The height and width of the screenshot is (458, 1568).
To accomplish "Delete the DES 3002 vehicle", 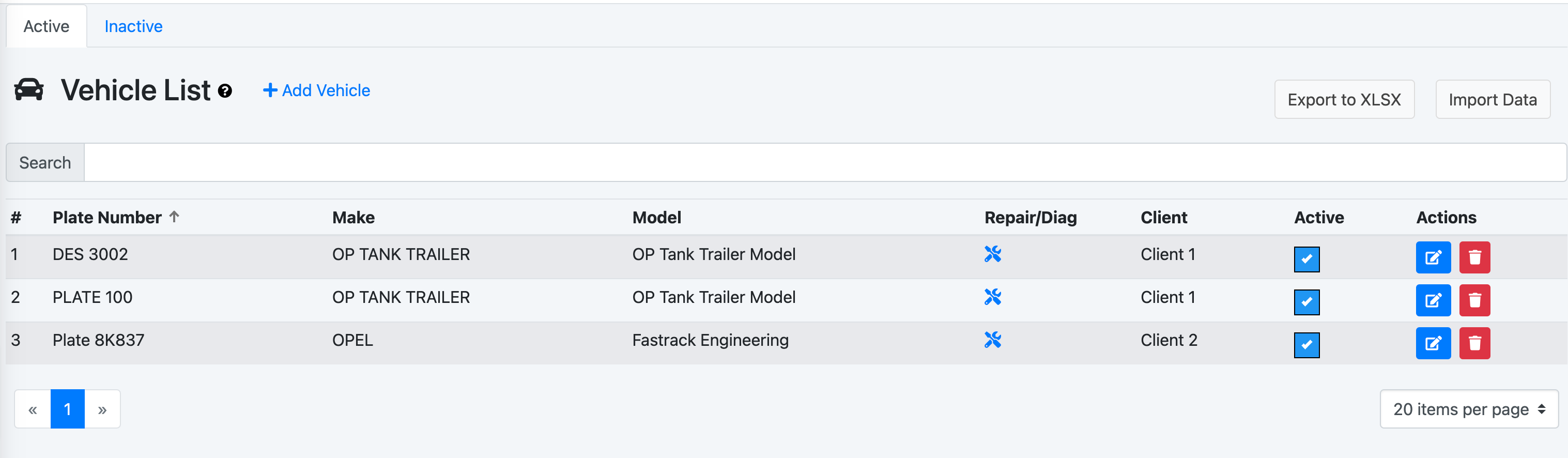I will (1474, 257).
